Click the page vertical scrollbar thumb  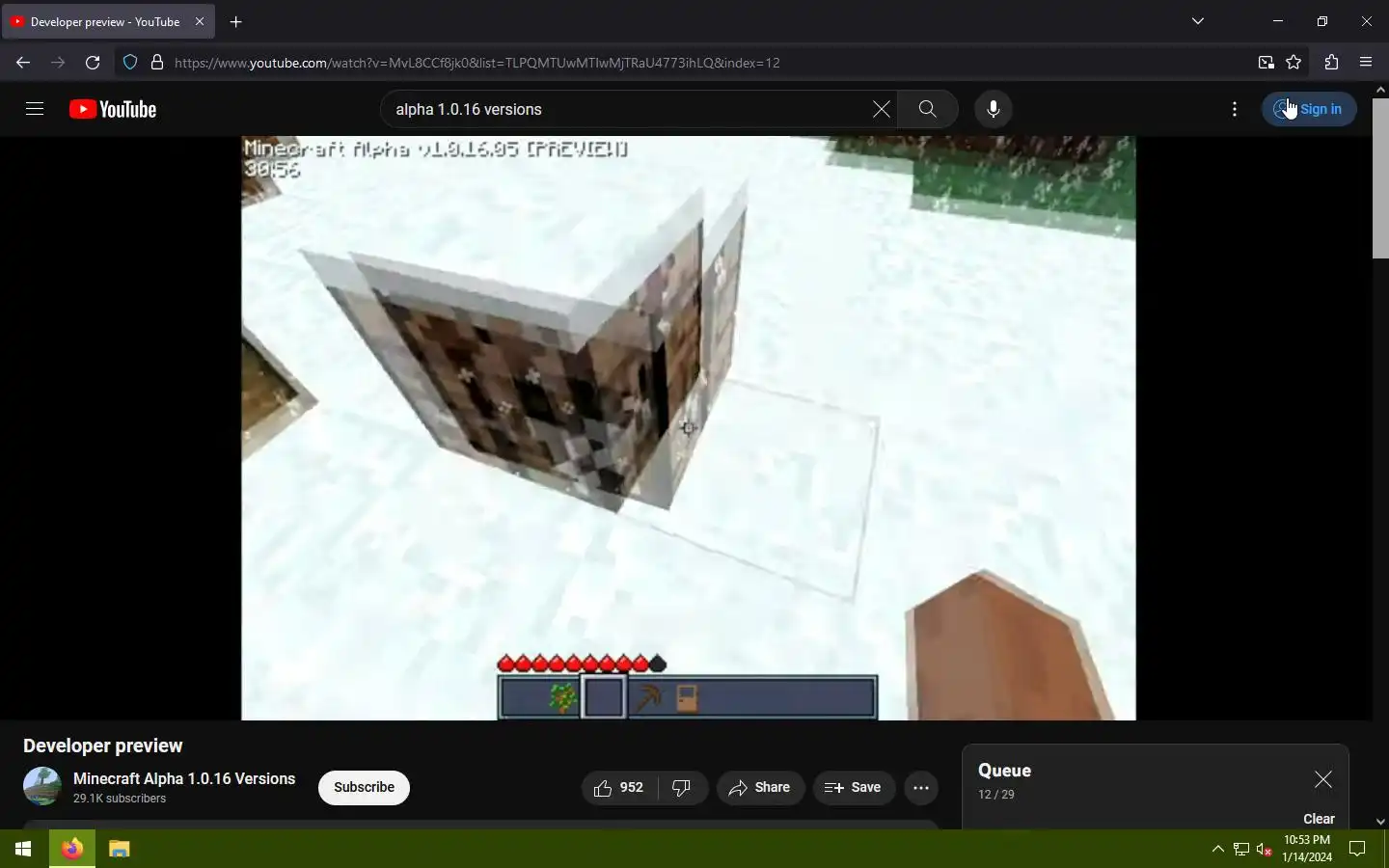[1380, 178]
